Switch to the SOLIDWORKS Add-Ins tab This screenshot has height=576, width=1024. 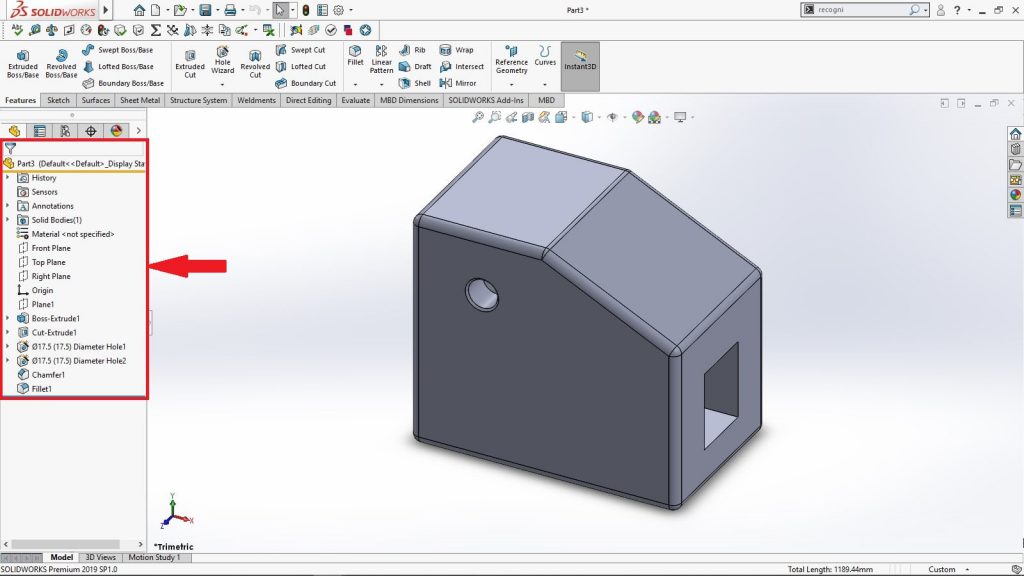pyautogui.click(x=486, y=101)
